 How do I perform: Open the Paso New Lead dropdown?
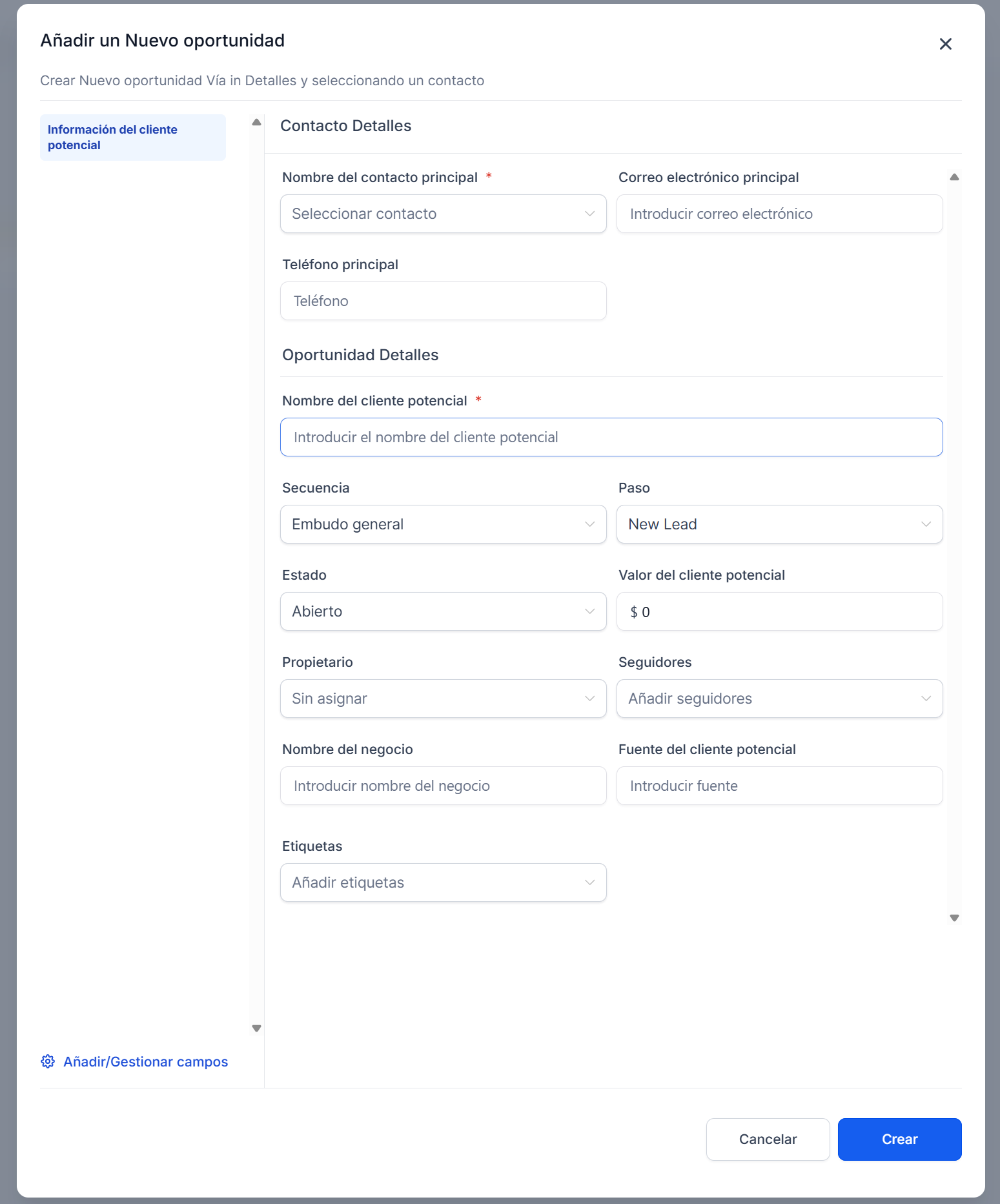click(x=779, y=524)
